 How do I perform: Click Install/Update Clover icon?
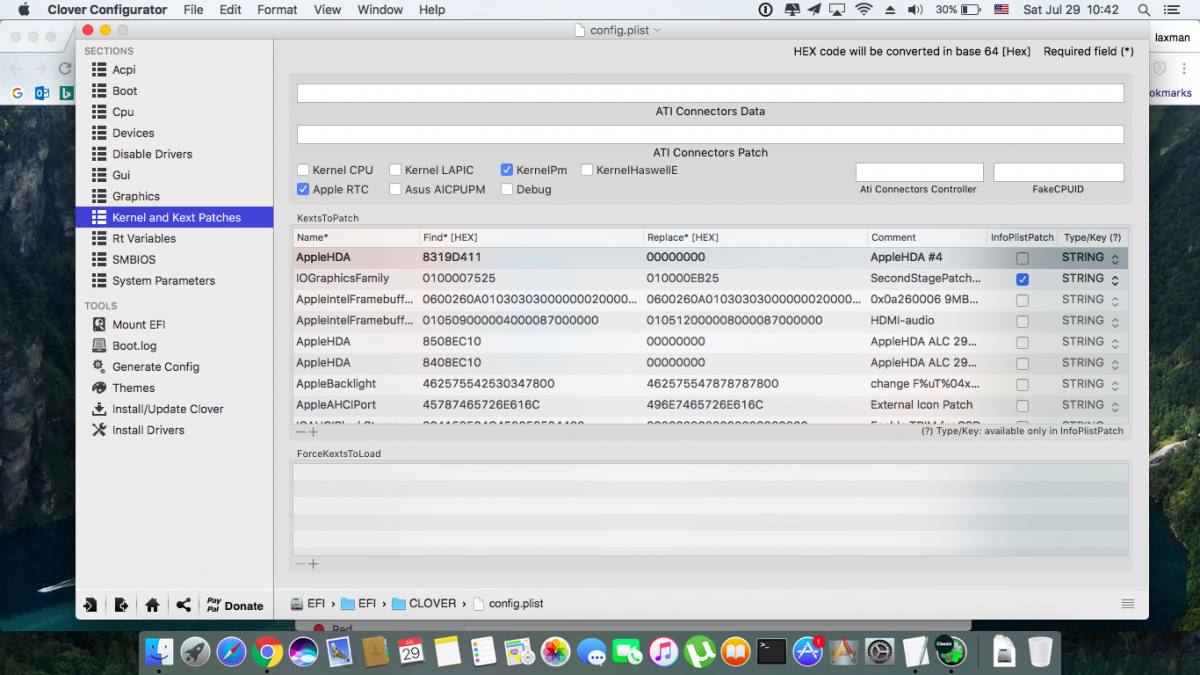99,409
